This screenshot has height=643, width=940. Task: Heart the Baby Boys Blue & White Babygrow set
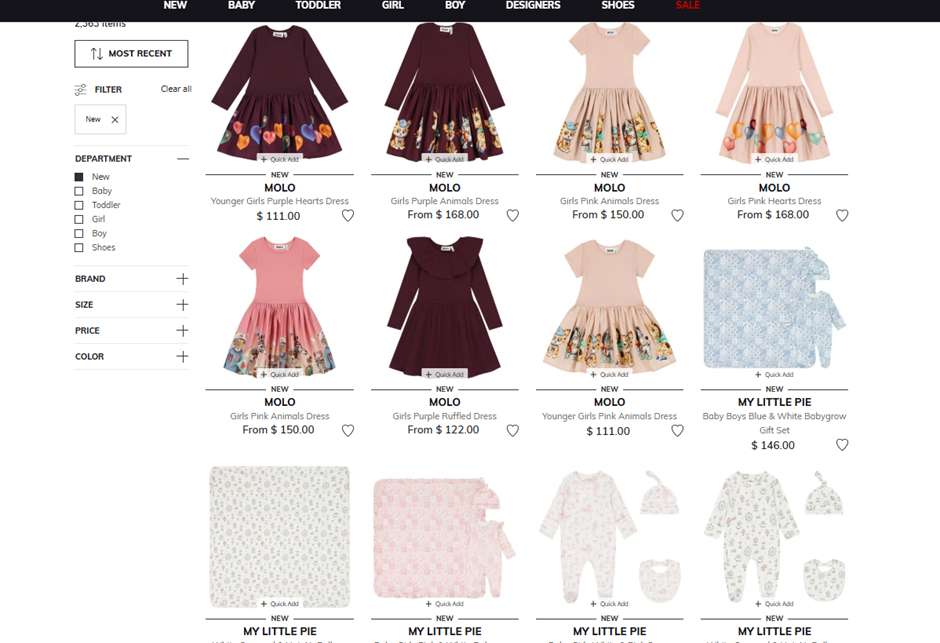[x=842, y=445]
